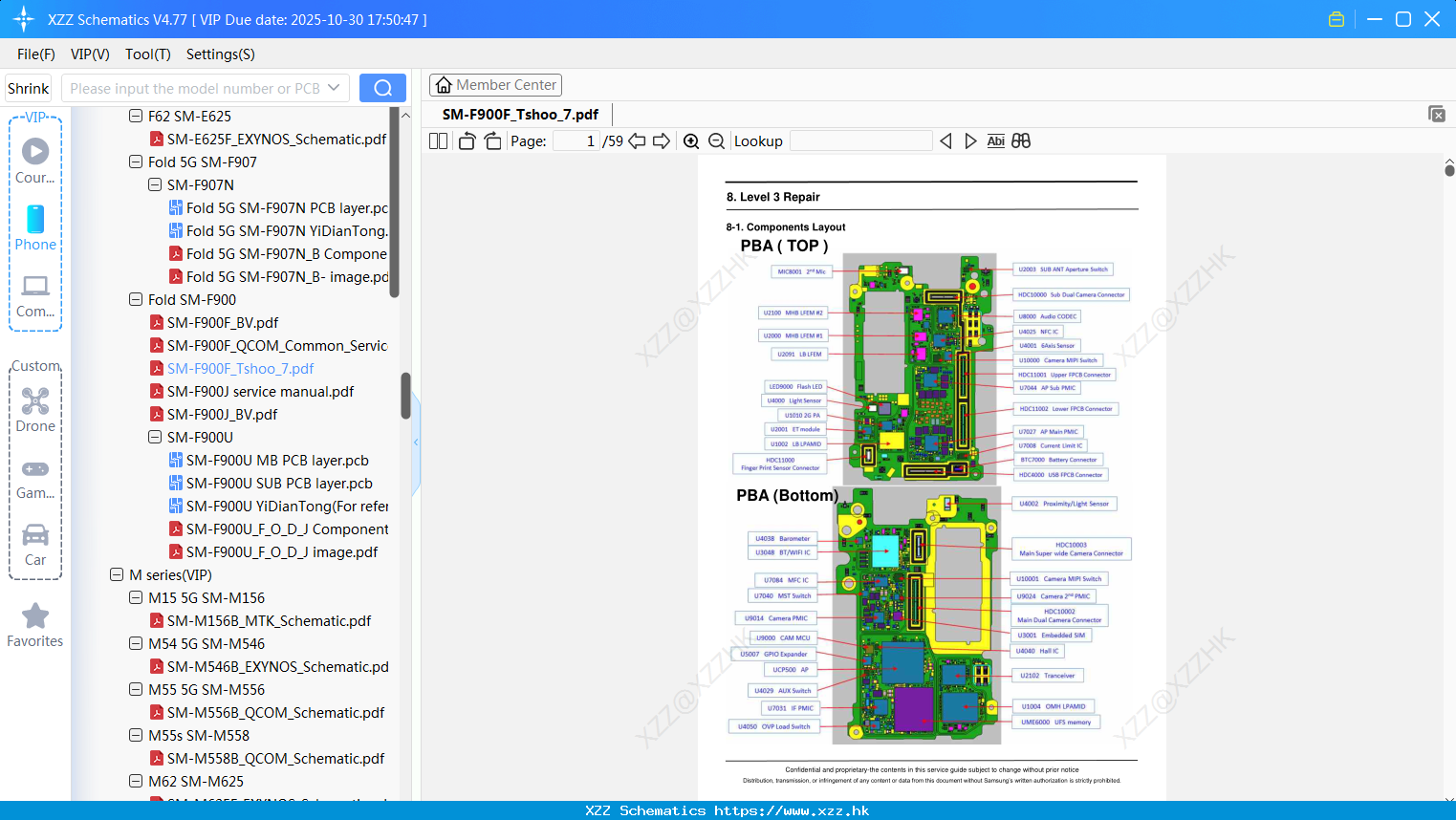Open the www.xzz.hk link in status bar
Image resolution: width=1456 pixels, height=820 pixels.
(x=792, y=810)
